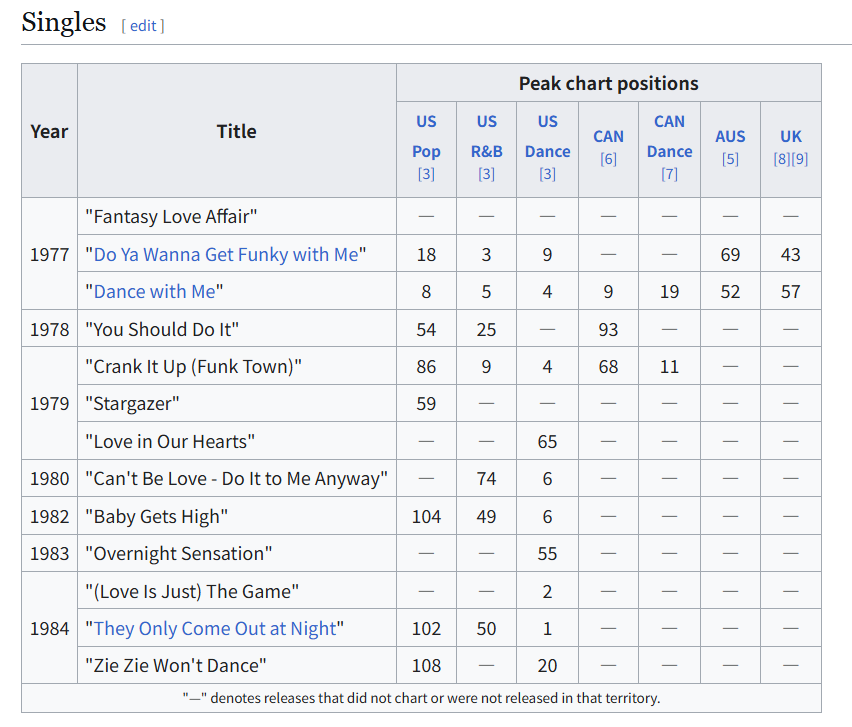Select the "Stargazer" title cell

237,404
